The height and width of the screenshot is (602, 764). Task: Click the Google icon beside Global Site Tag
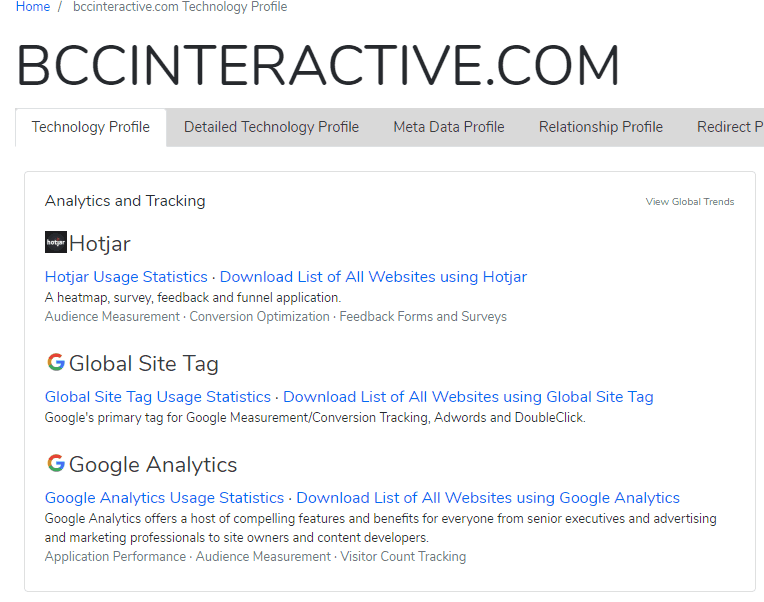pos(56,362)
